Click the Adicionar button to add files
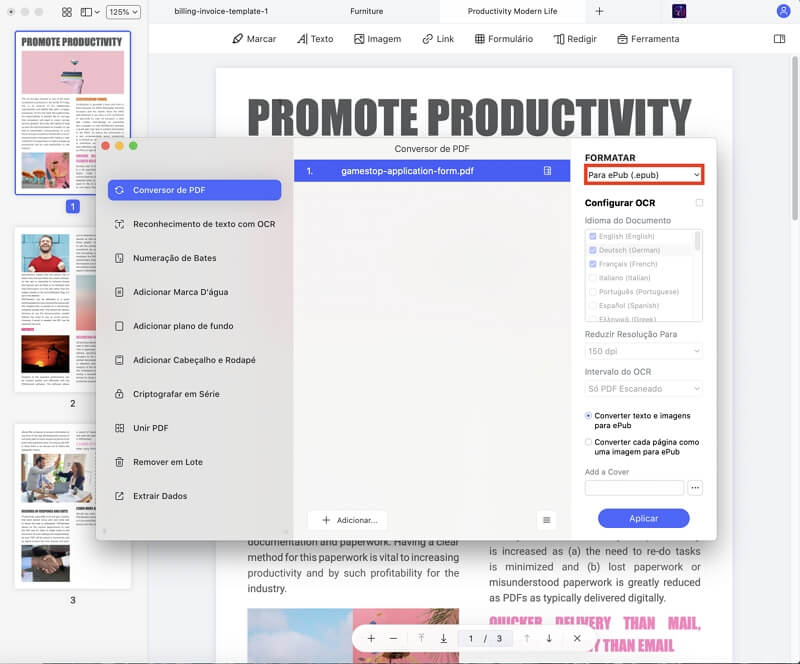 (x=348, y=520)
